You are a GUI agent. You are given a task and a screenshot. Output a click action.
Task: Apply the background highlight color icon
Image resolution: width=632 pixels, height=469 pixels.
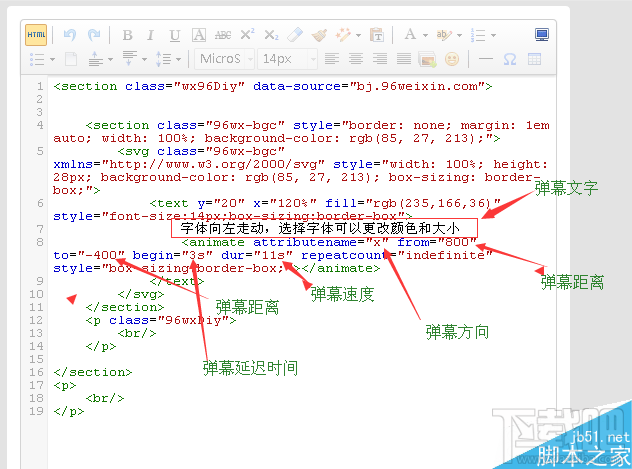coord(444,35)
